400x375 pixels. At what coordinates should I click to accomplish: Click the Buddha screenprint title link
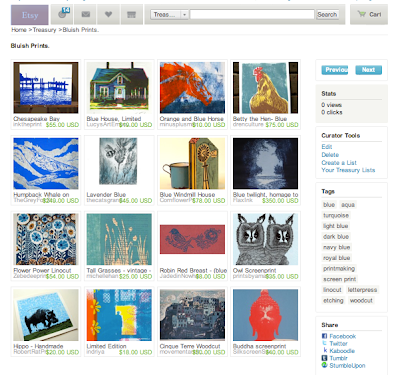tap(260, 346)
